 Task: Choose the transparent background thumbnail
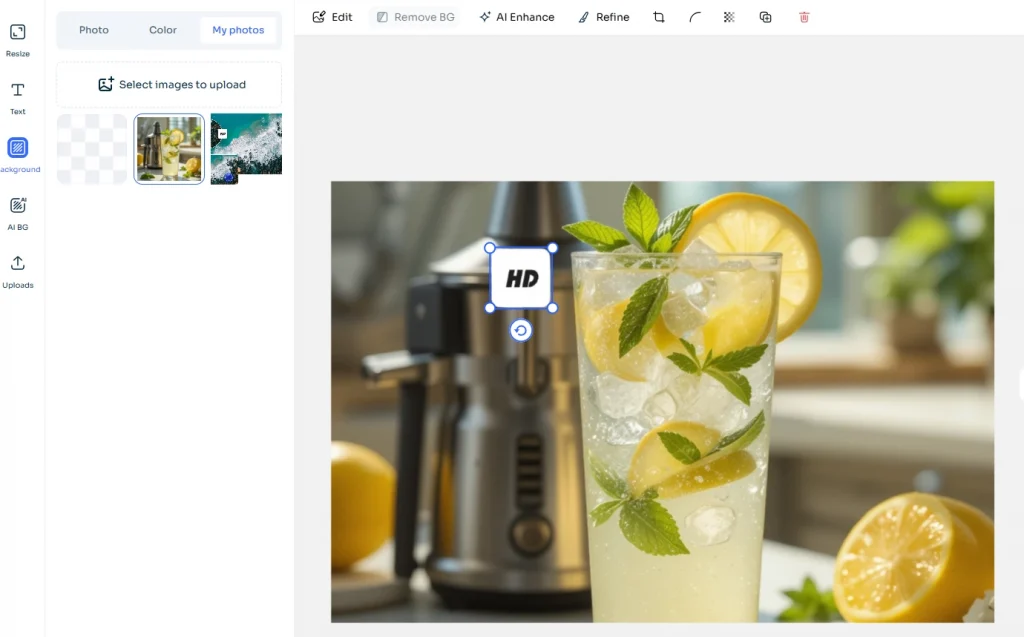coord(92,149)
